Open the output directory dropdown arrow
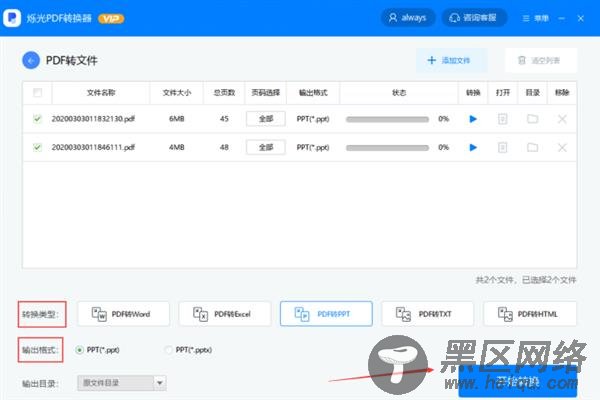 [160, 383]
